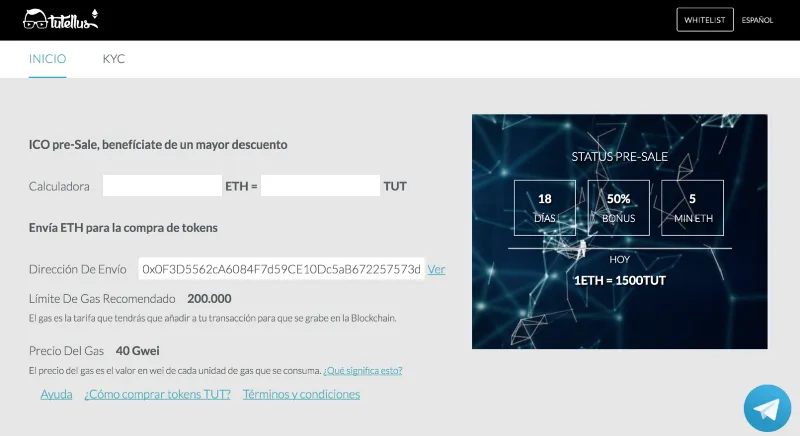Click the Calculadora label
The image size is (800, 436).
[x=59, y=186]
